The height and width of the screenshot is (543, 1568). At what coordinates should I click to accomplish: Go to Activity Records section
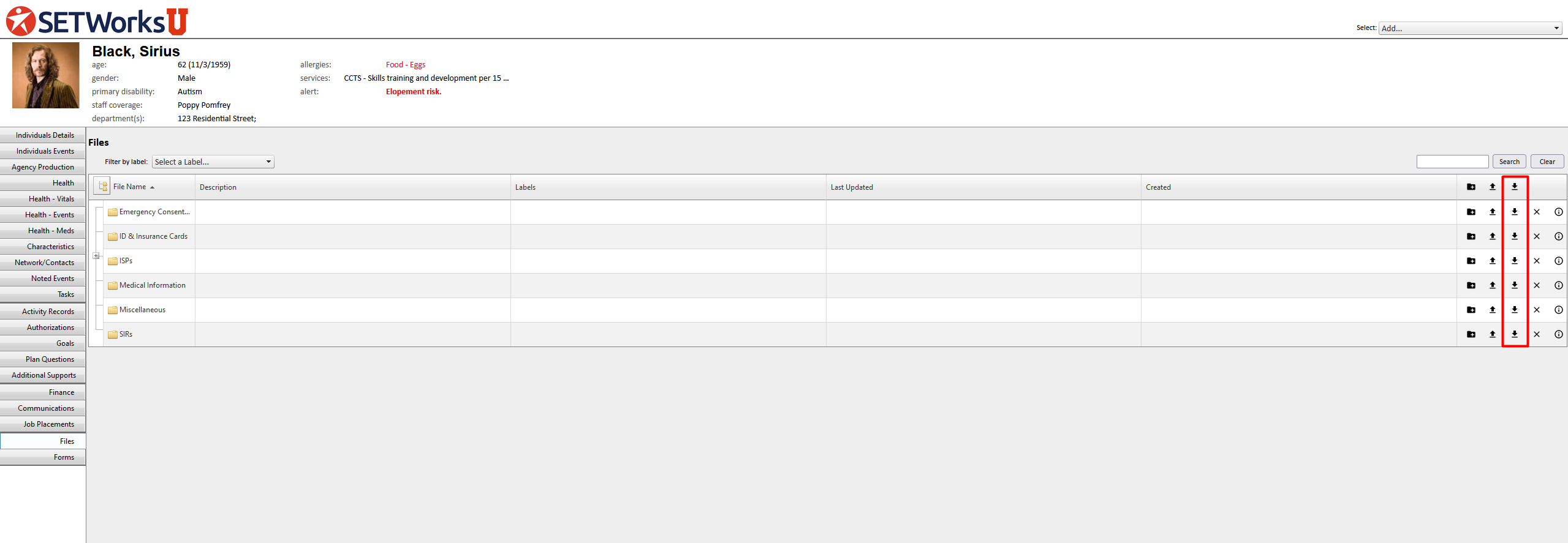[x=43, y=312]
